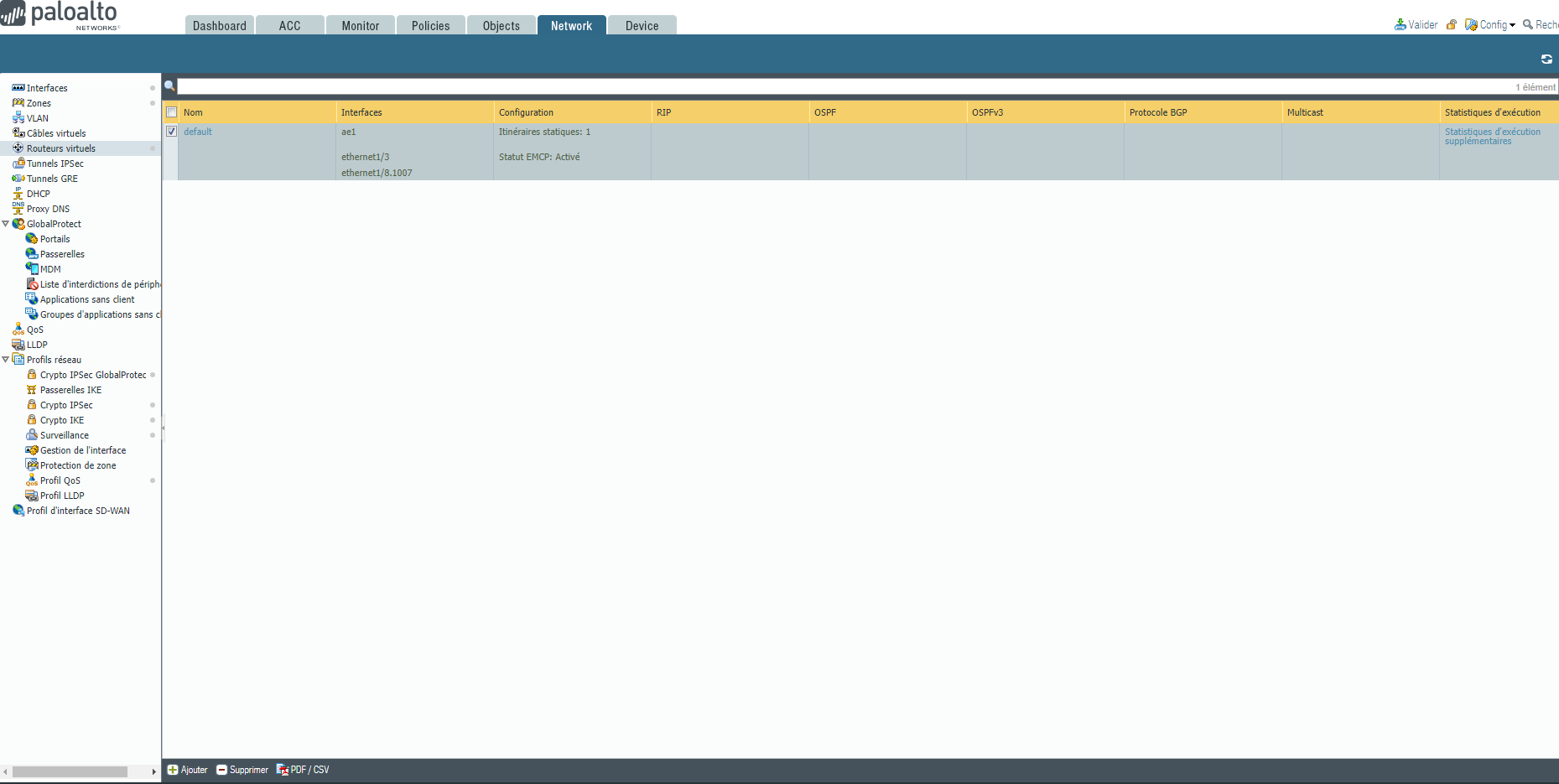The image size is (1559, 784).
Task: Click the Recherche search link at top right
Action: click(x=1541, y=25)
